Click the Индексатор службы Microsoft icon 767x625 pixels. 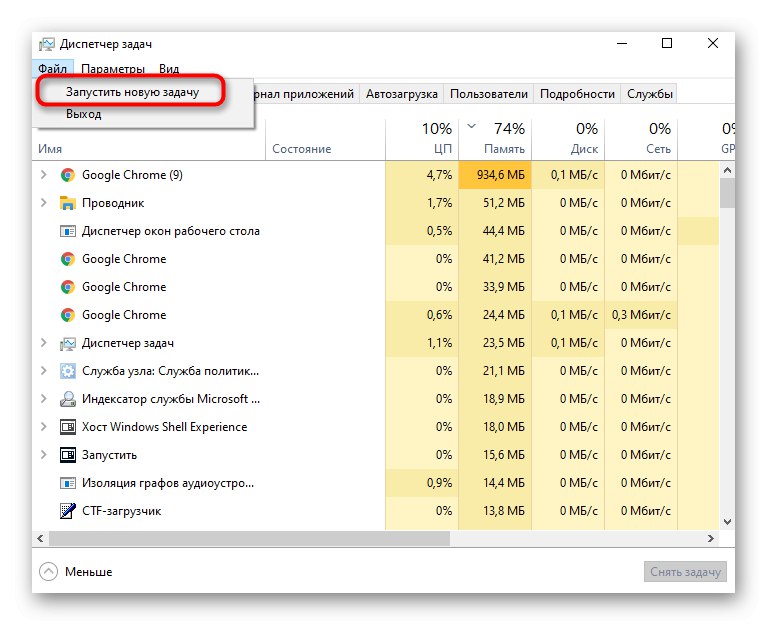(68, 399)
